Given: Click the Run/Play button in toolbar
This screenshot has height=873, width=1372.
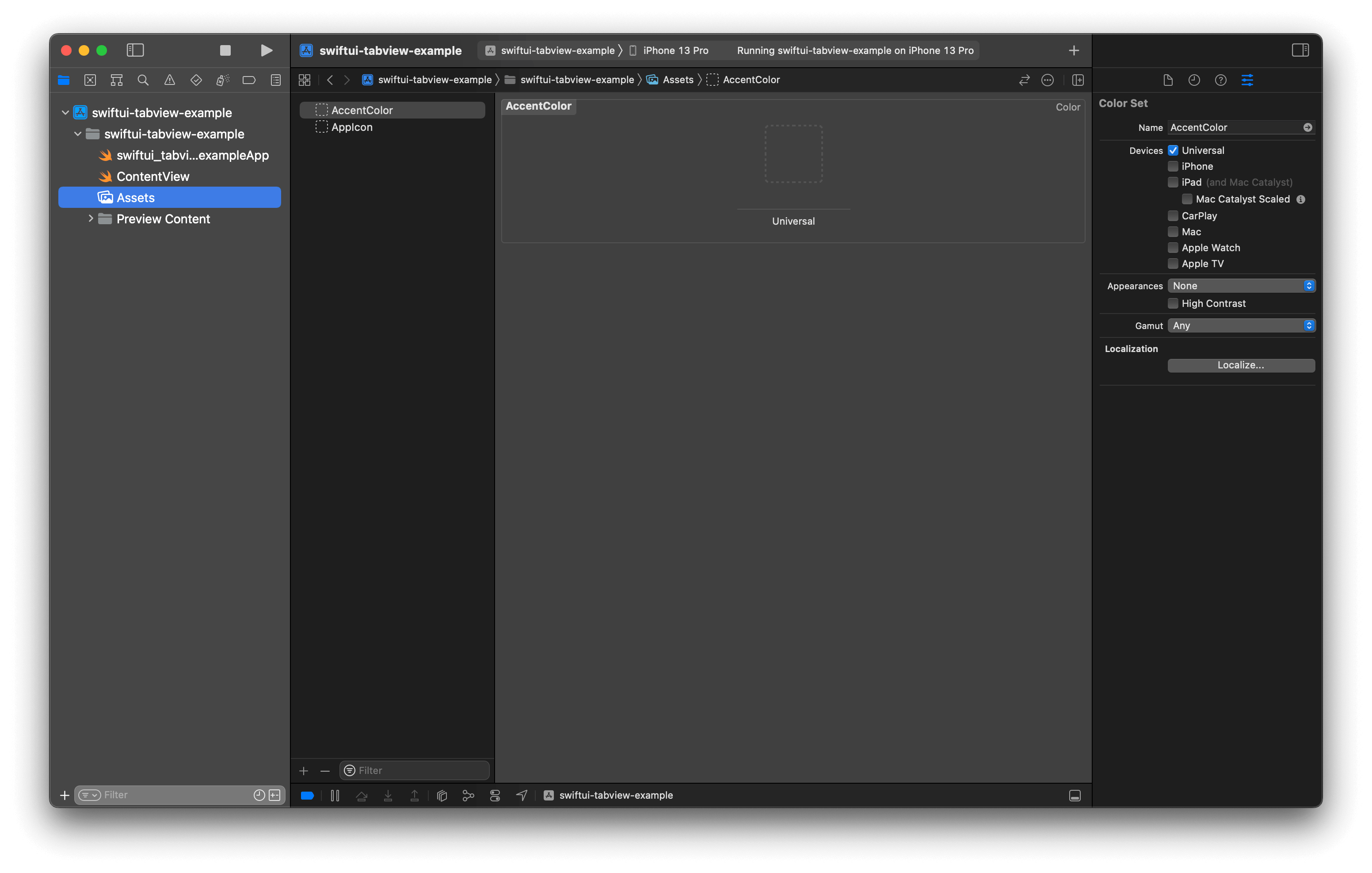Looking at the screenshot, I should (x=265, y=50).
